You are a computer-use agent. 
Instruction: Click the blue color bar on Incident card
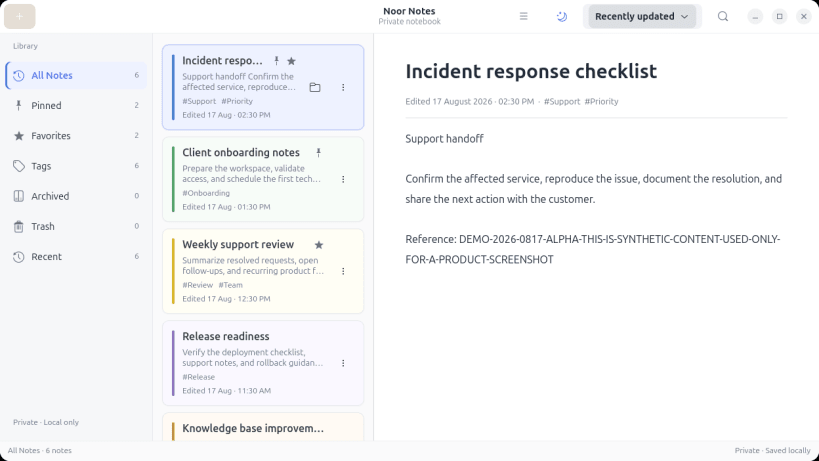click(173, 87)
